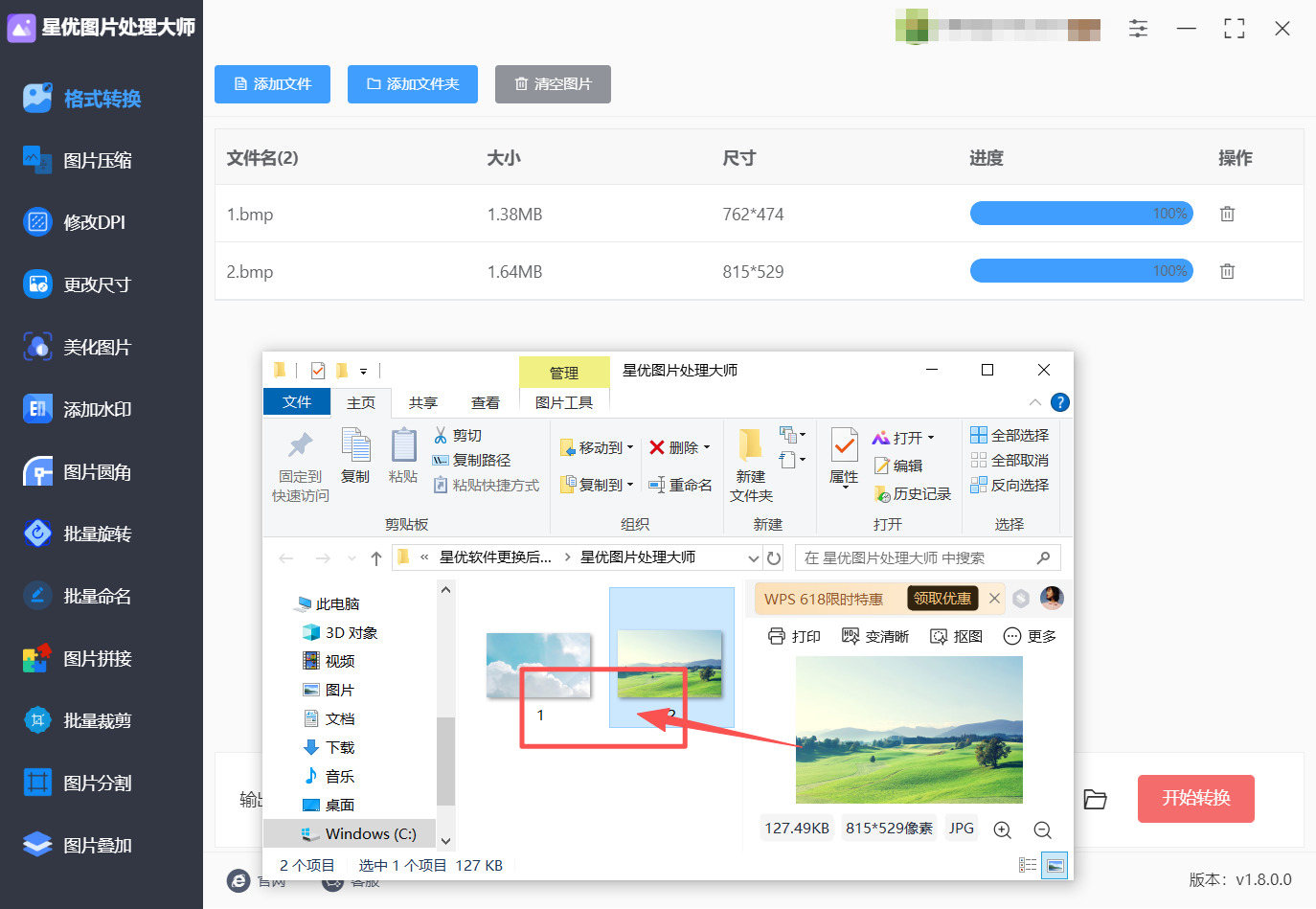Click 全部选择 in the ribbon
Viewport: 1316px width, 909px height.
click(x=1010, y=435)
